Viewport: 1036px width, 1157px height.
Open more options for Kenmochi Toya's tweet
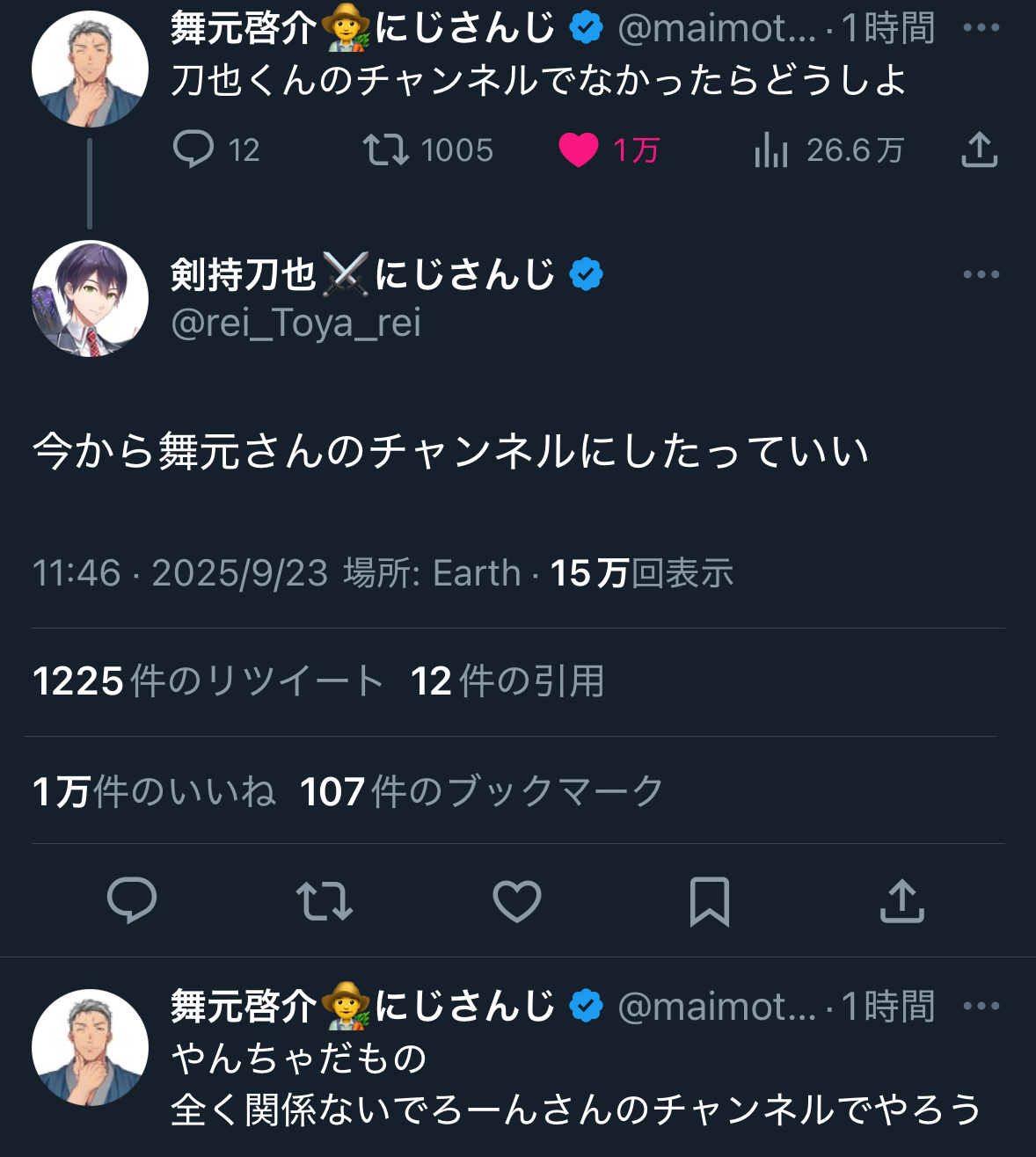[x=981, y=274]
